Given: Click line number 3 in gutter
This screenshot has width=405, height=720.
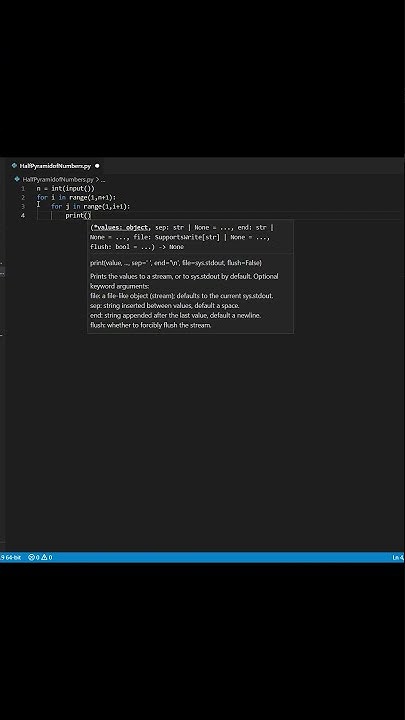Looking at the screenshot, I should click(x=22, y=207).
